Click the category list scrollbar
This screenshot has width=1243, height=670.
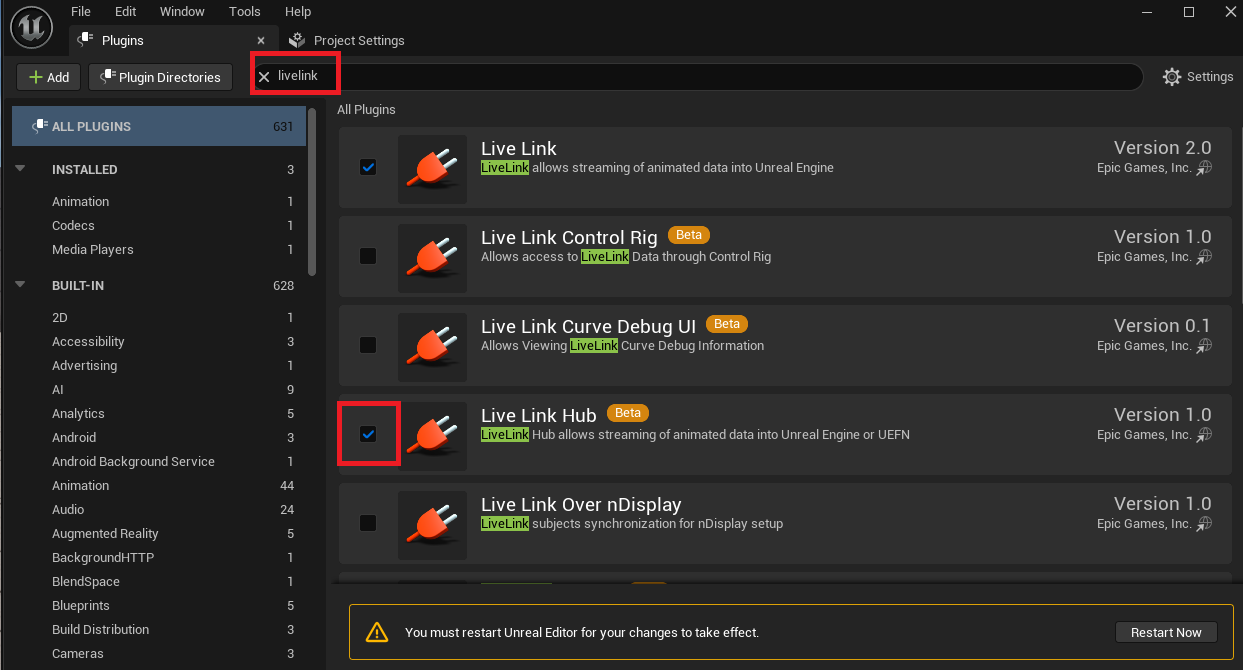[313, 192]
